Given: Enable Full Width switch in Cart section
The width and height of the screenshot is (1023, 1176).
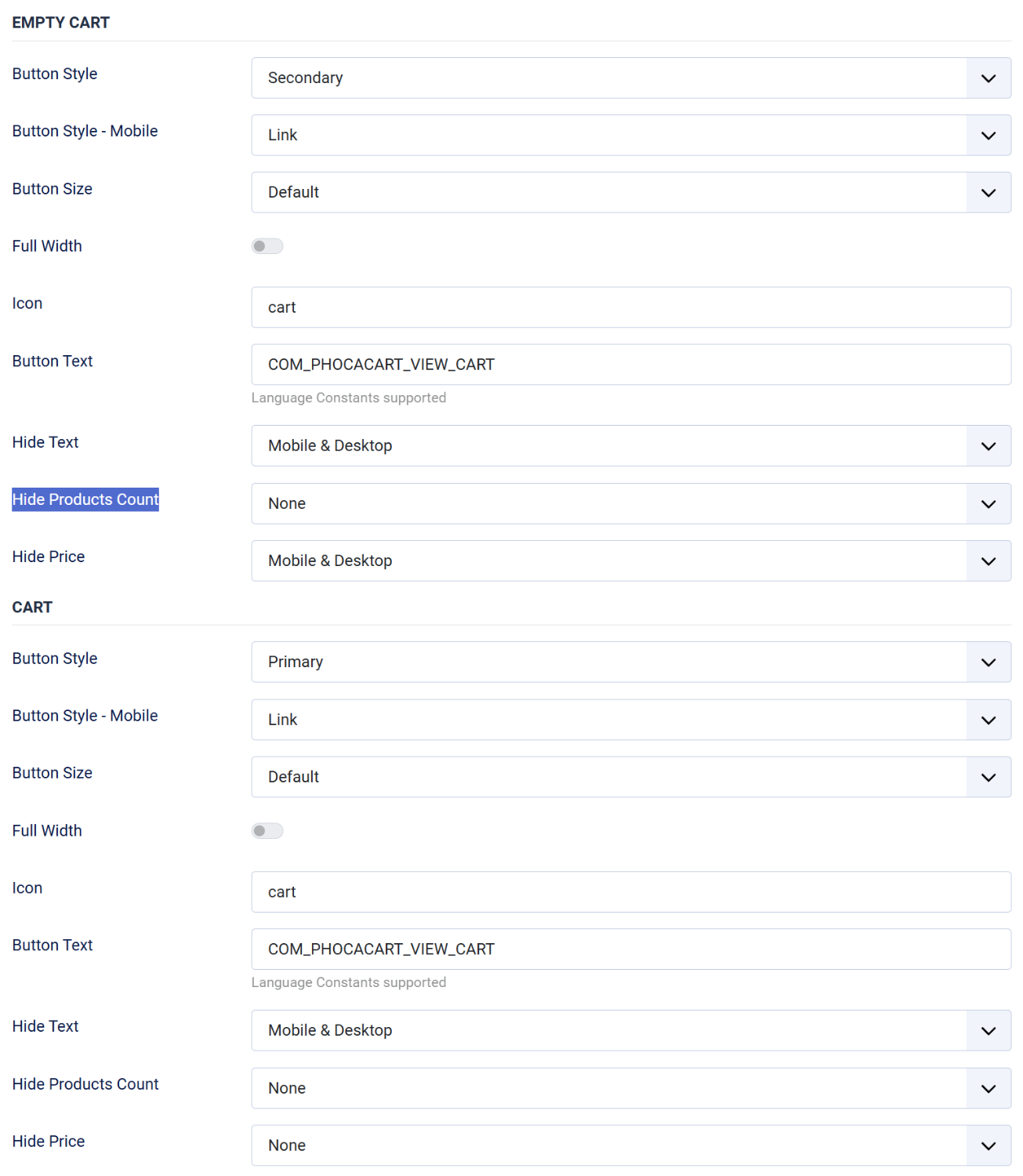Looking at the screenshot, I should (x=267, y=831).
